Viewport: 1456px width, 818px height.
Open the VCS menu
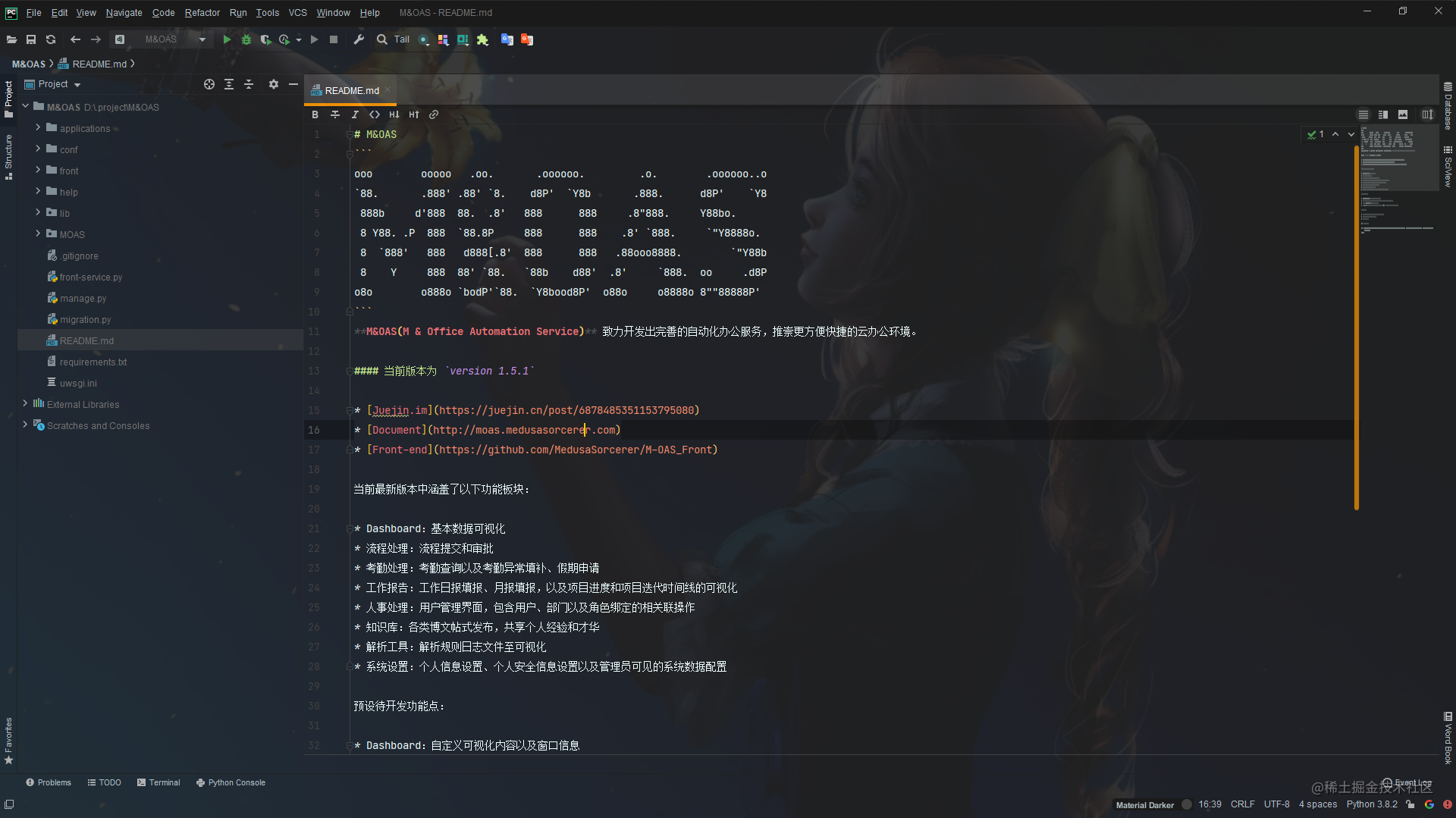point(297,12)
